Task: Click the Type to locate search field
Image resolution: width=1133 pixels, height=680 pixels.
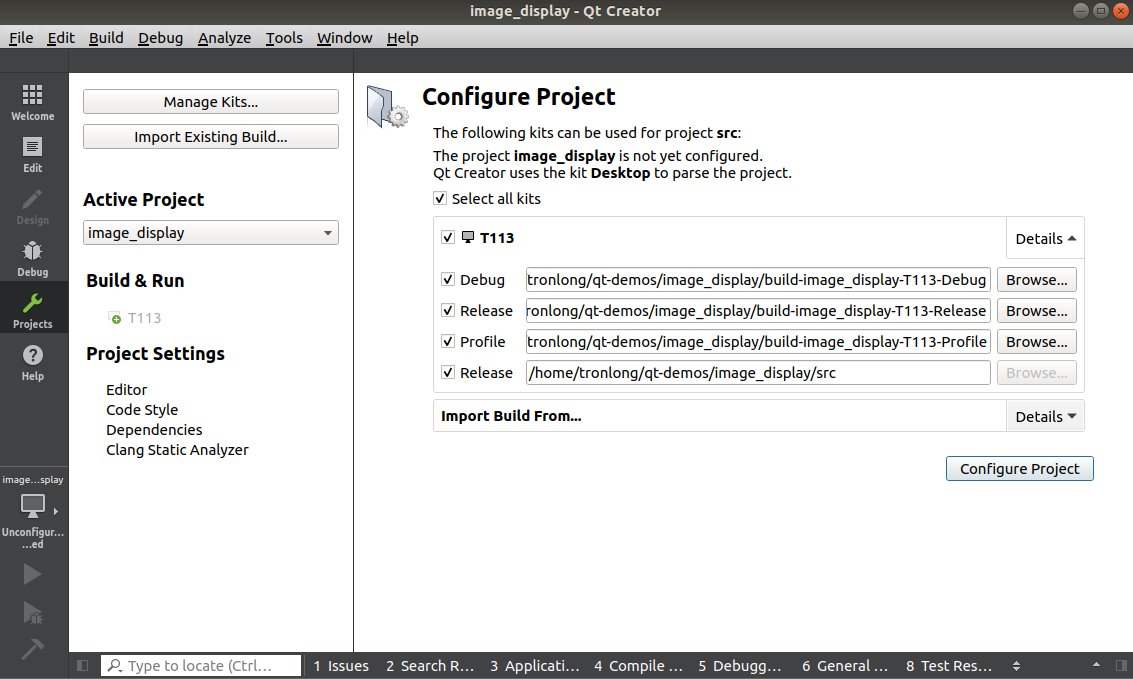Action: click(x=201, y=666)
